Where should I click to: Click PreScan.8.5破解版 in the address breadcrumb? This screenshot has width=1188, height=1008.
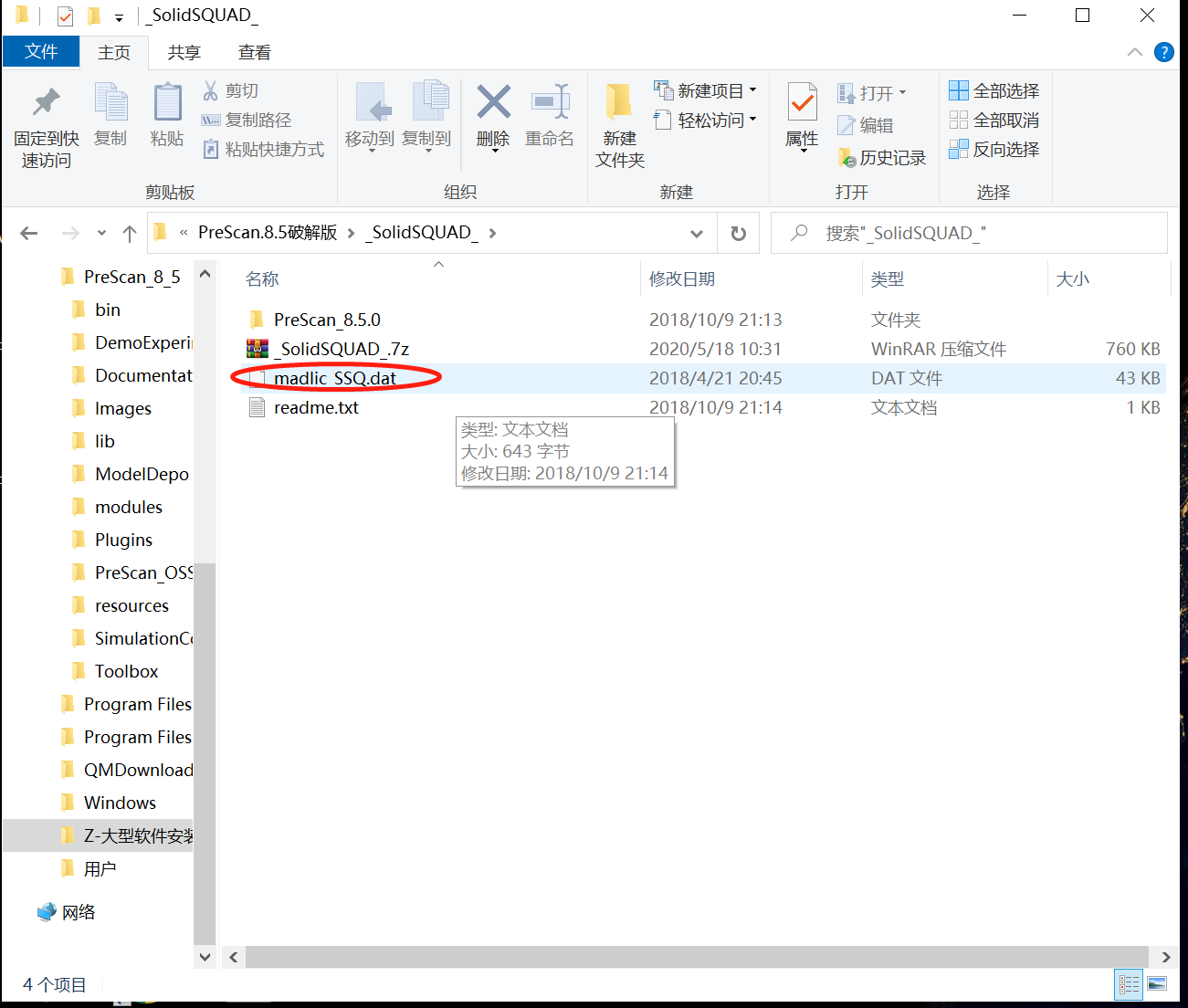(x=268, y=233)
